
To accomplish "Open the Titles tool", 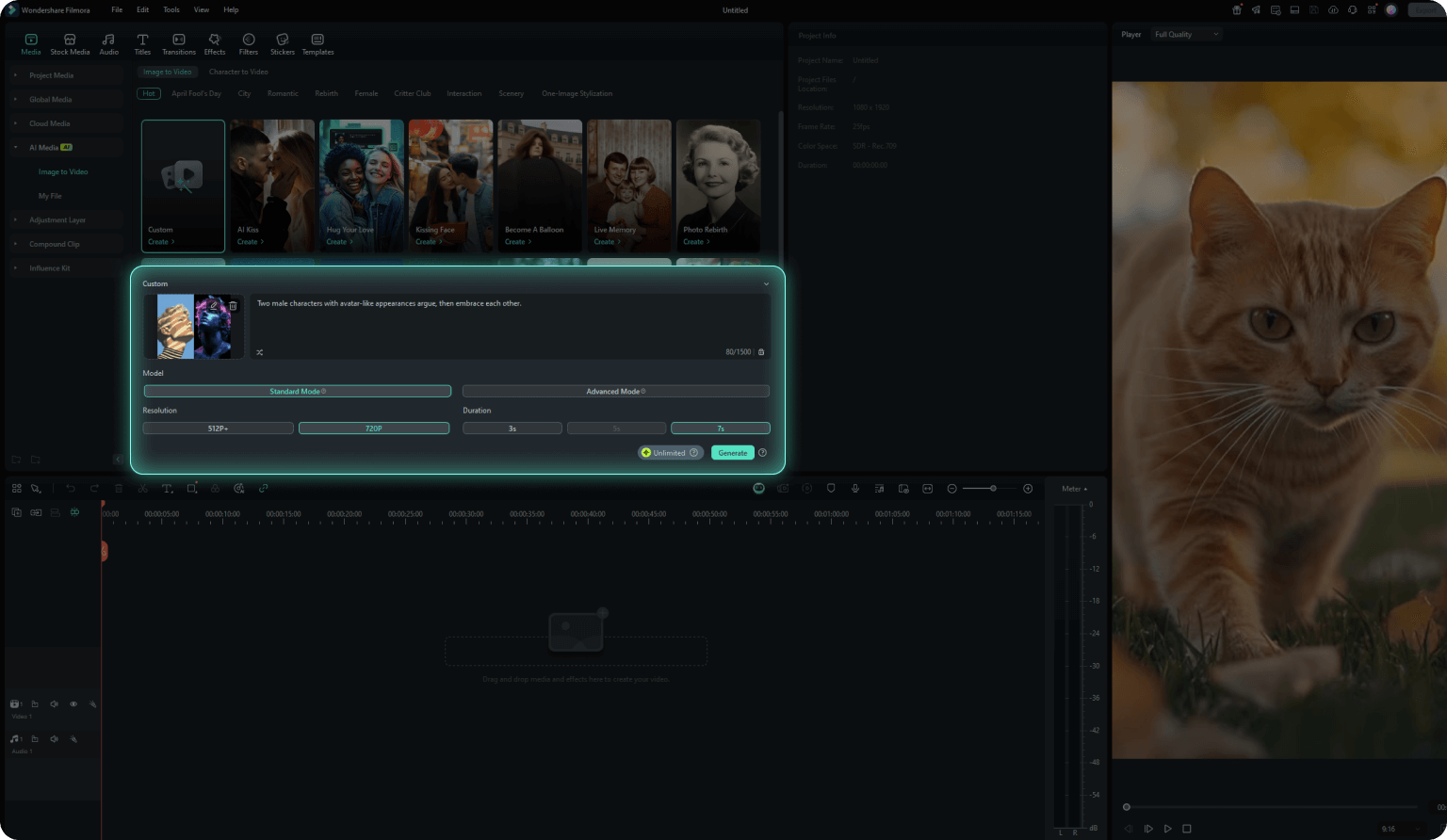I will 142,44.
